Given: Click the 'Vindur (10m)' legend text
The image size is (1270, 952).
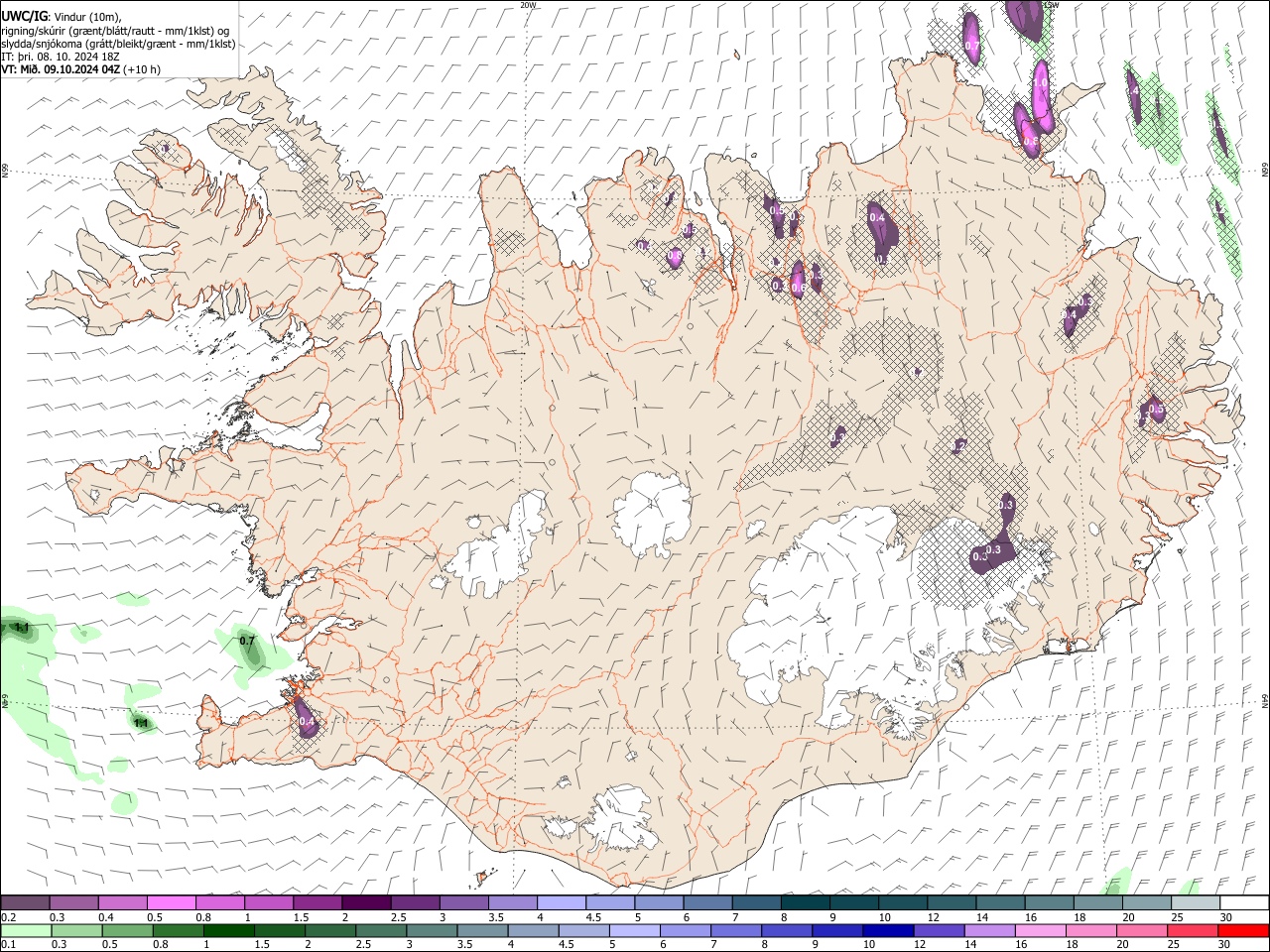Looking at the screenshot, I should point(87,17).
